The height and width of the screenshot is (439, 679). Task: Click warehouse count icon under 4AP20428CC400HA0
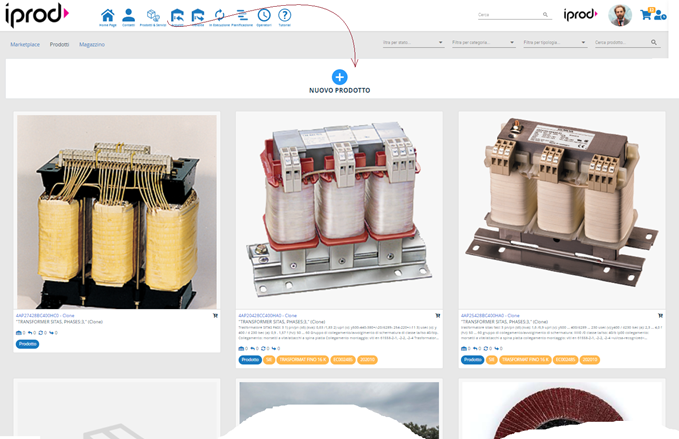coord(241,349)
